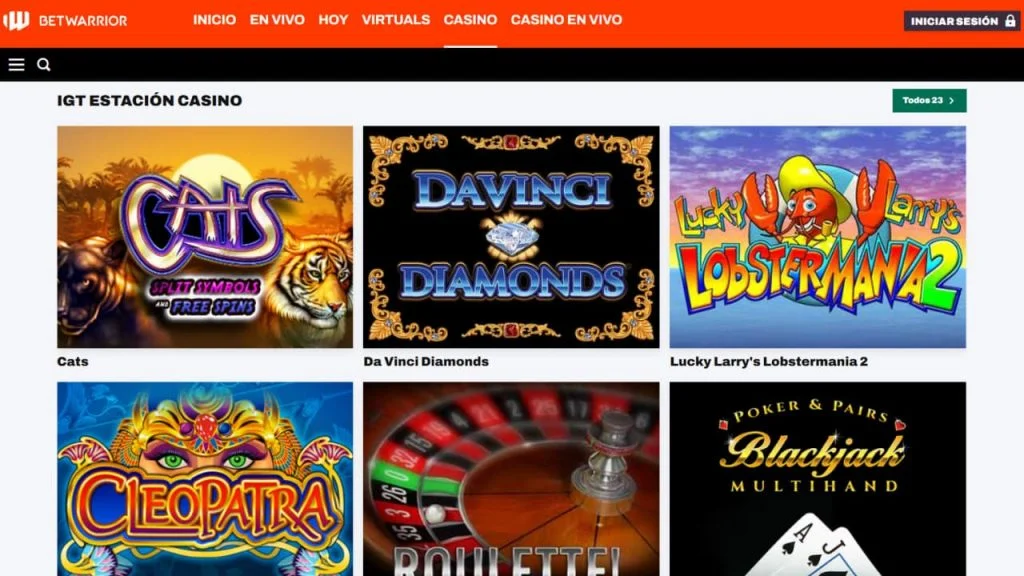
Task: Click the lock icon on Iniciar Sesión
Action: (1010, 21)
